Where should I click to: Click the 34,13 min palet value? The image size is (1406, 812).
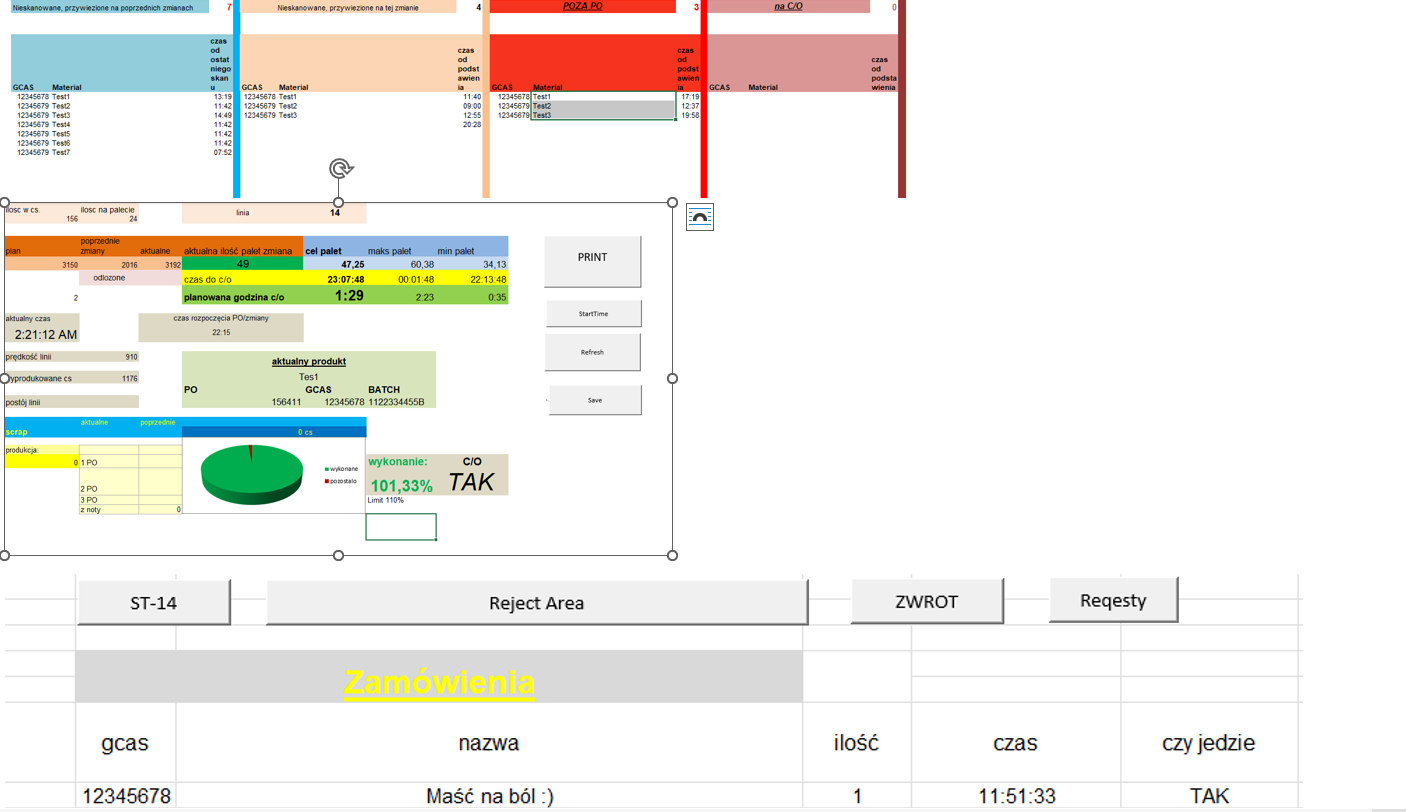[494, 264]
